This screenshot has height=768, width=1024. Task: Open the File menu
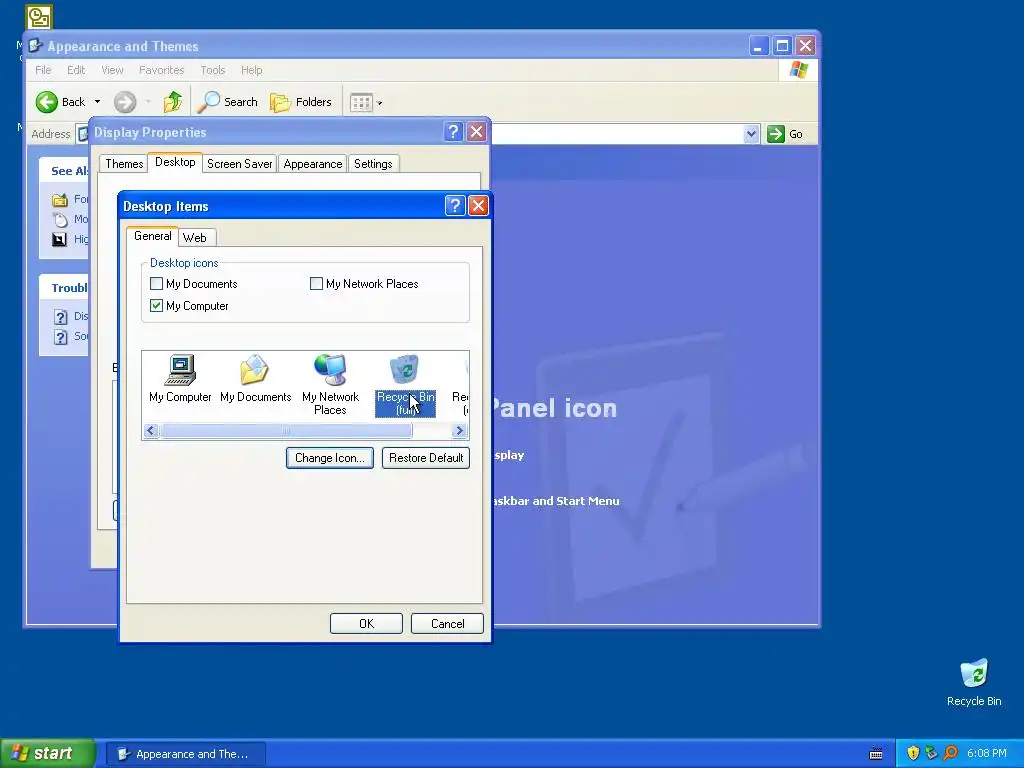(x=43, y=70)
